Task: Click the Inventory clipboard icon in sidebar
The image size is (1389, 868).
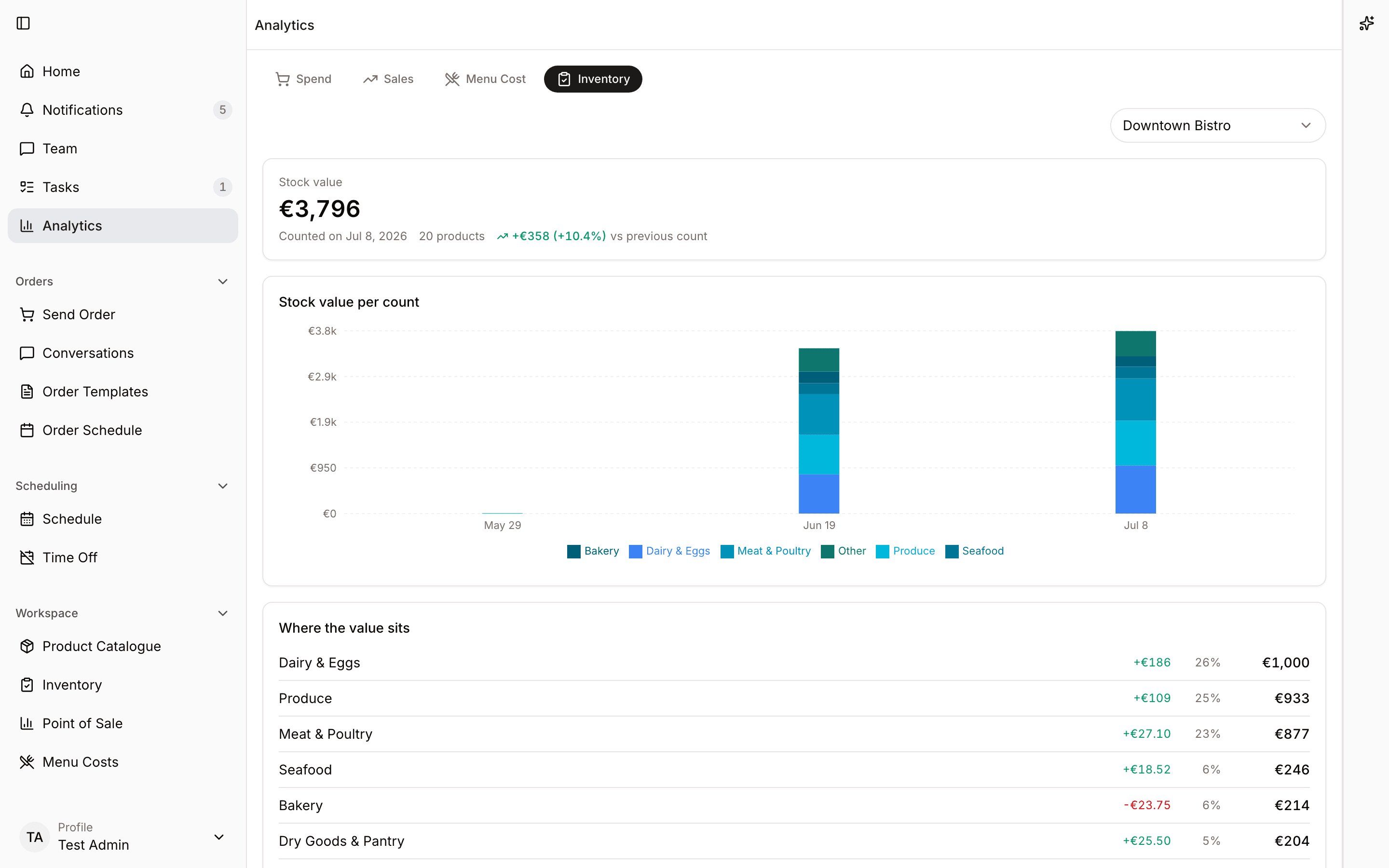Action: coord(27,685)
